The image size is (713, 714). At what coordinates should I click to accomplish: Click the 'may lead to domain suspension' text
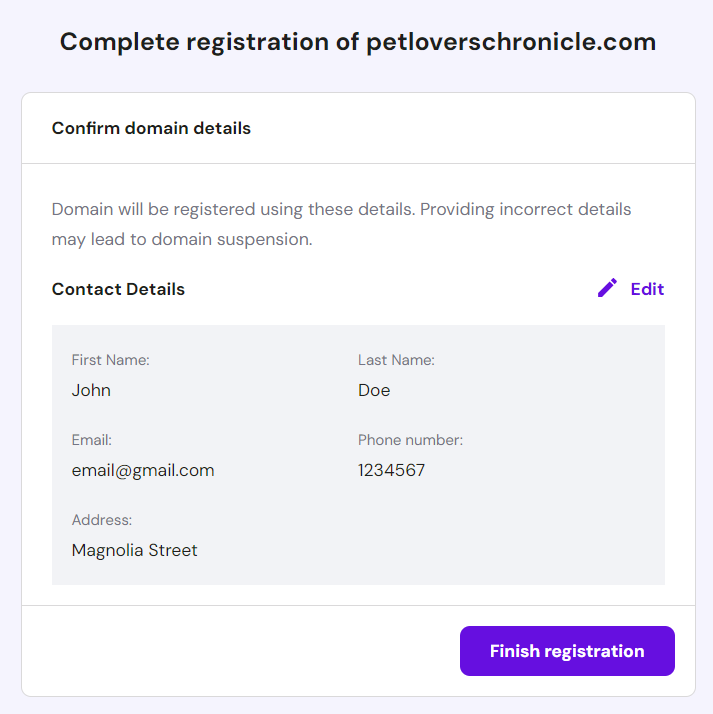click(x=182, y=240)
